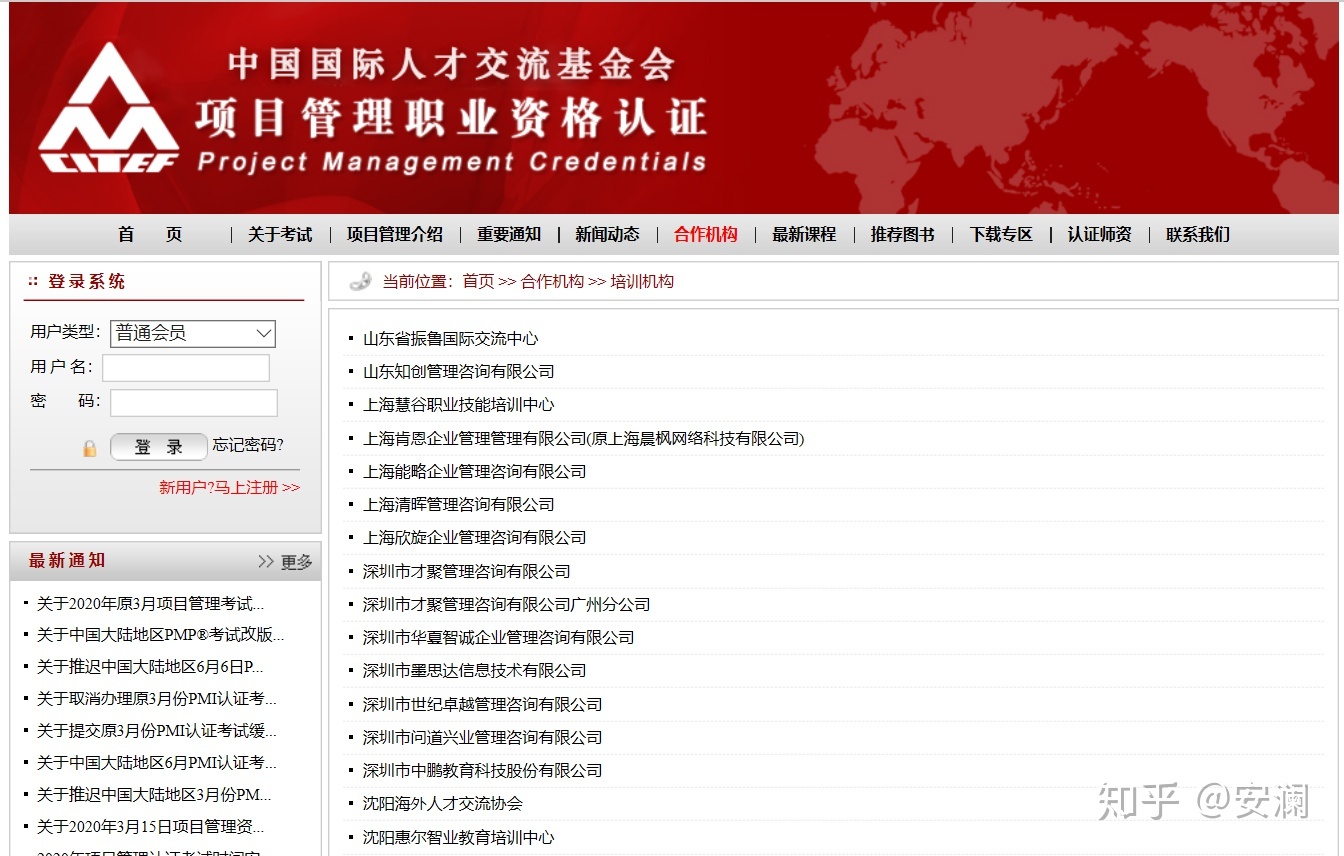The height and width of the screenshot is (856, 1344).
Task: Open the 重要通知 menu item
Action: 509,234
